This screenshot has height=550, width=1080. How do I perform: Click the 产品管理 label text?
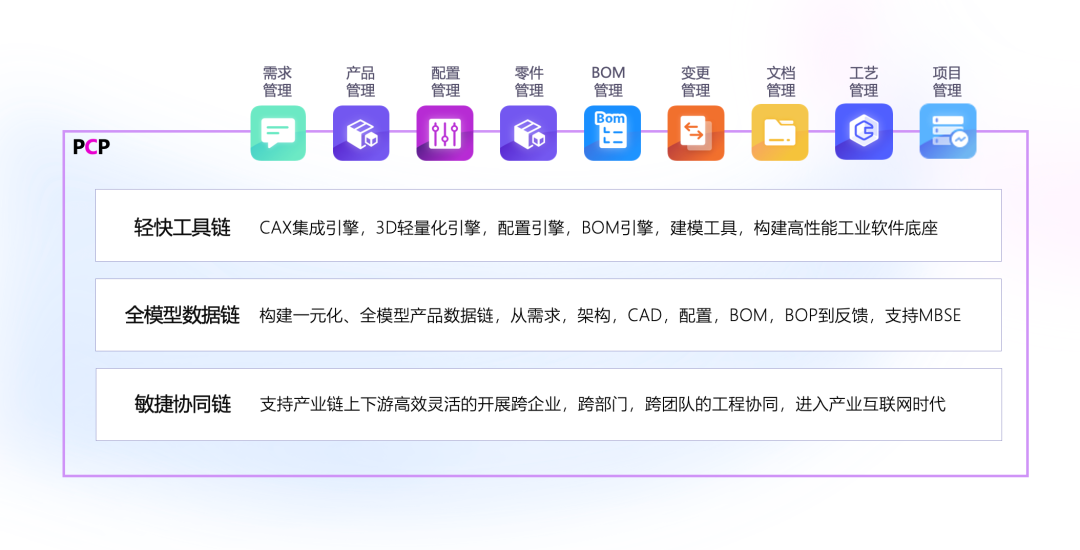[360, 81]
